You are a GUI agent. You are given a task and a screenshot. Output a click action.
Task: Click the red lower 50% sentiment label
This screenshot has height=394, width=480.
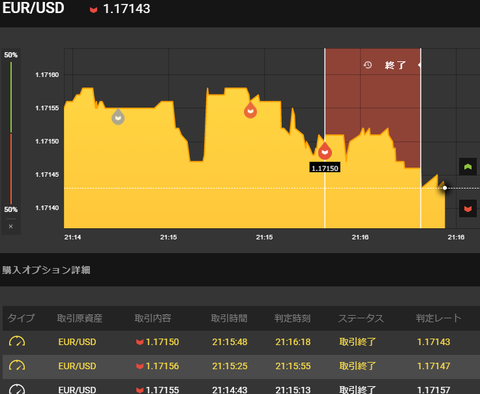pos(11,210)
